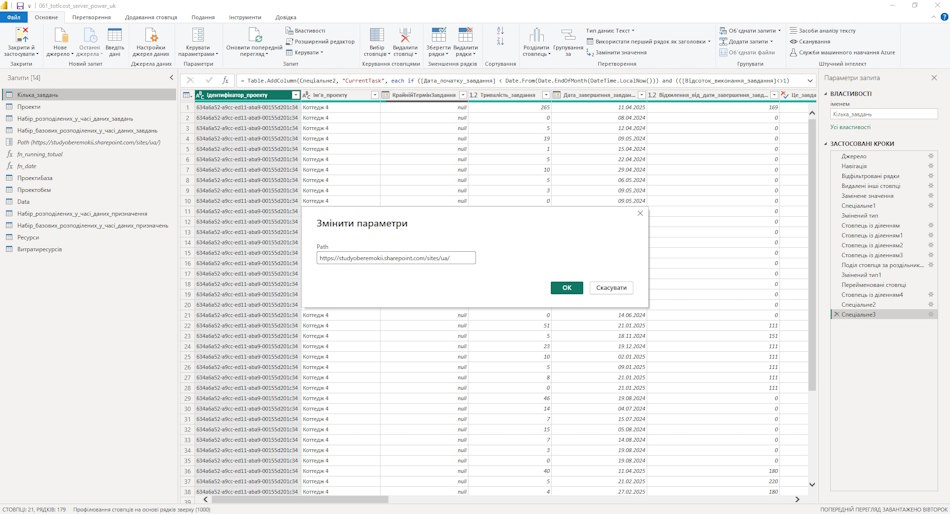Switch to the Додавання стовпця tab
Screen dimensions: 950x514
(x=151, y=17)
